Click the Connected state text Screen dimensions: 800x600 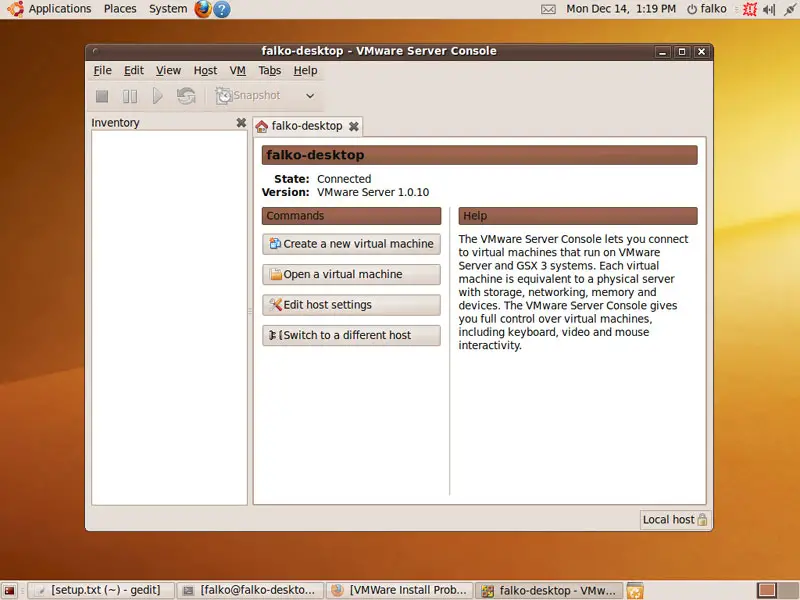tap(344, 179)
